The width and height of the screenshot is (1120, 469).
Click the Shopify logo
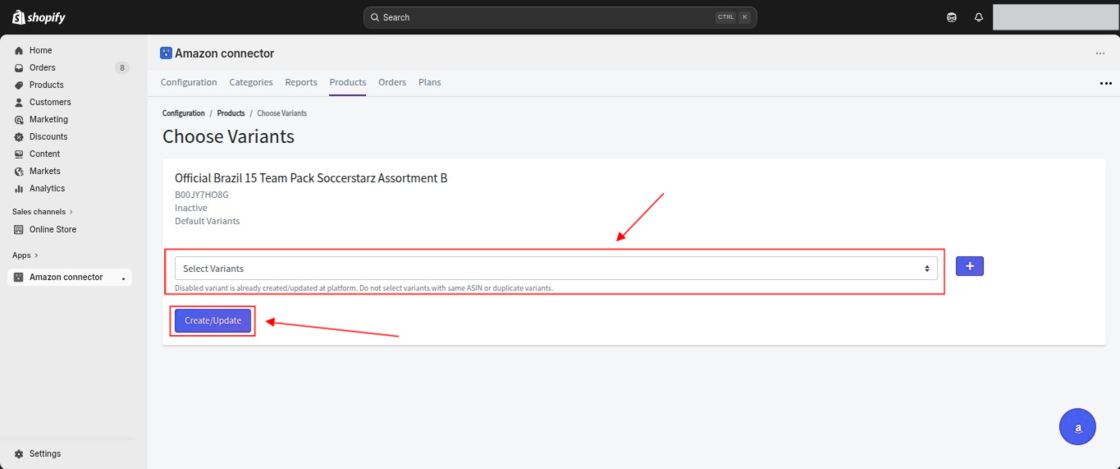click(39, 17)
